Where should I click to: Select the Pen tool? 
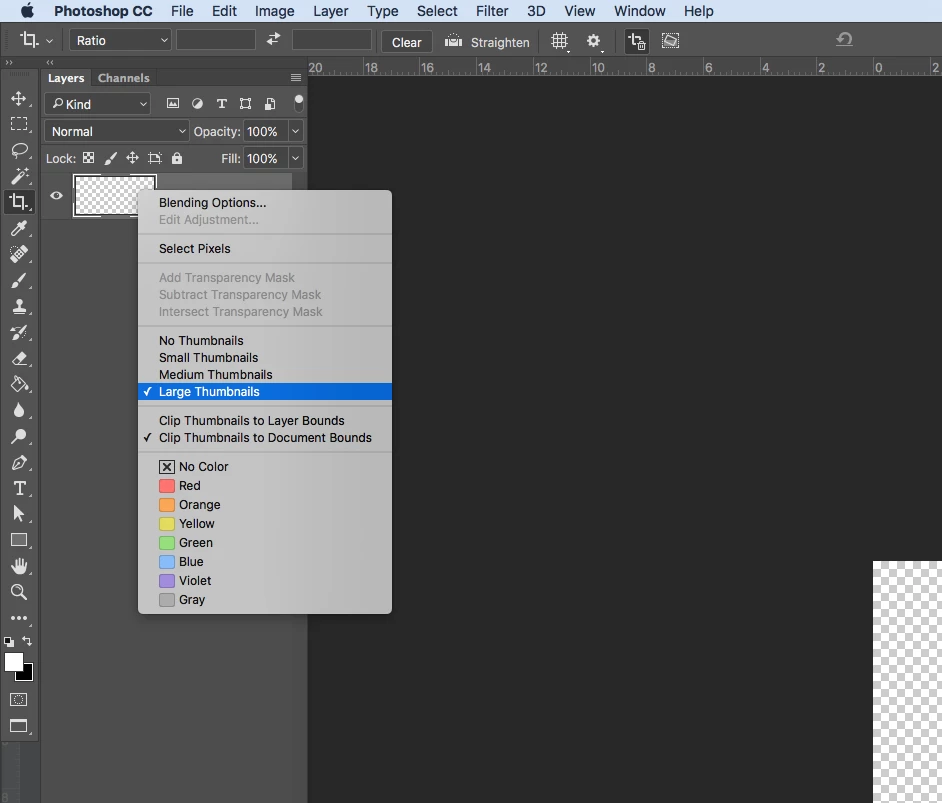coord(19,462)
